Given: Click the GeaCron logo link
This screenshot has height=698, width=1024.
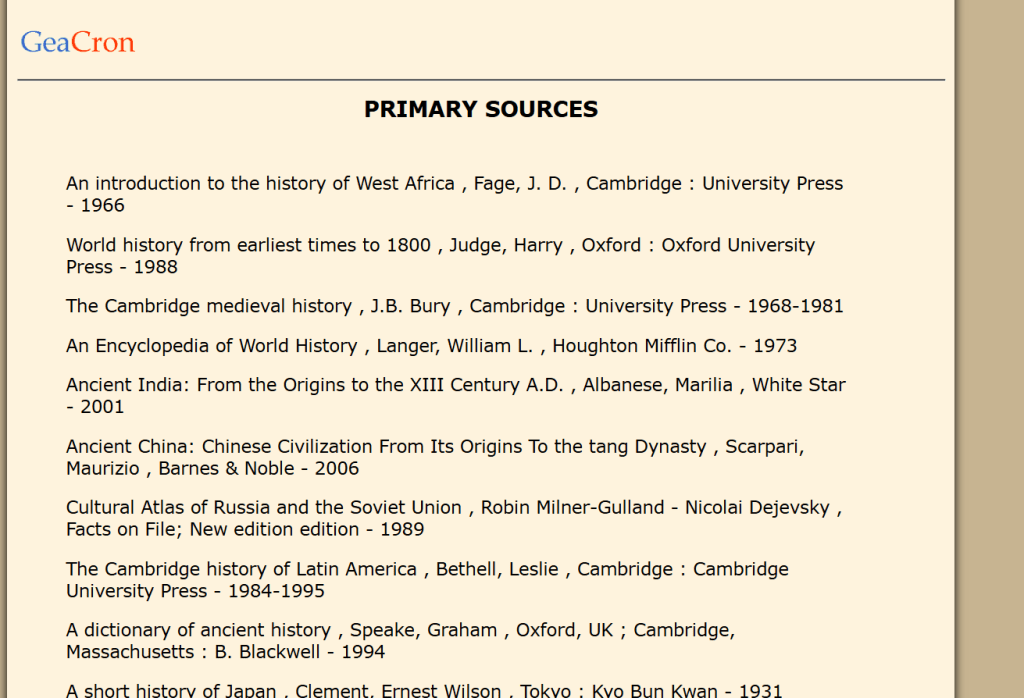Looking at the screenshot, I should (x=77, y=42).
